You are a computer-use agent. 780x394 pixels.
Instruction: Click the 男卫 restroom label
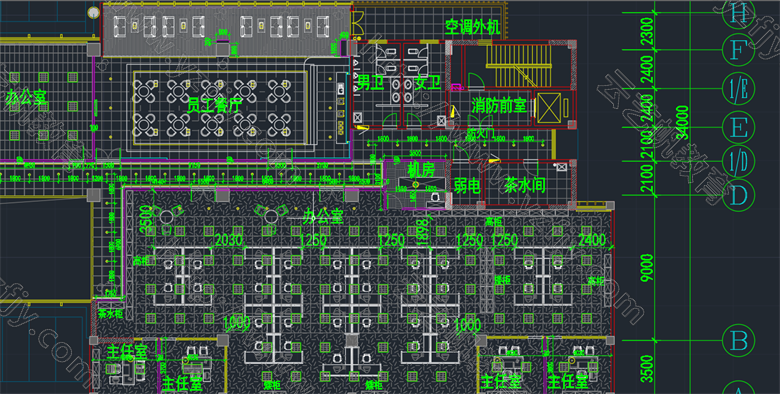click(x=371, y=83)
